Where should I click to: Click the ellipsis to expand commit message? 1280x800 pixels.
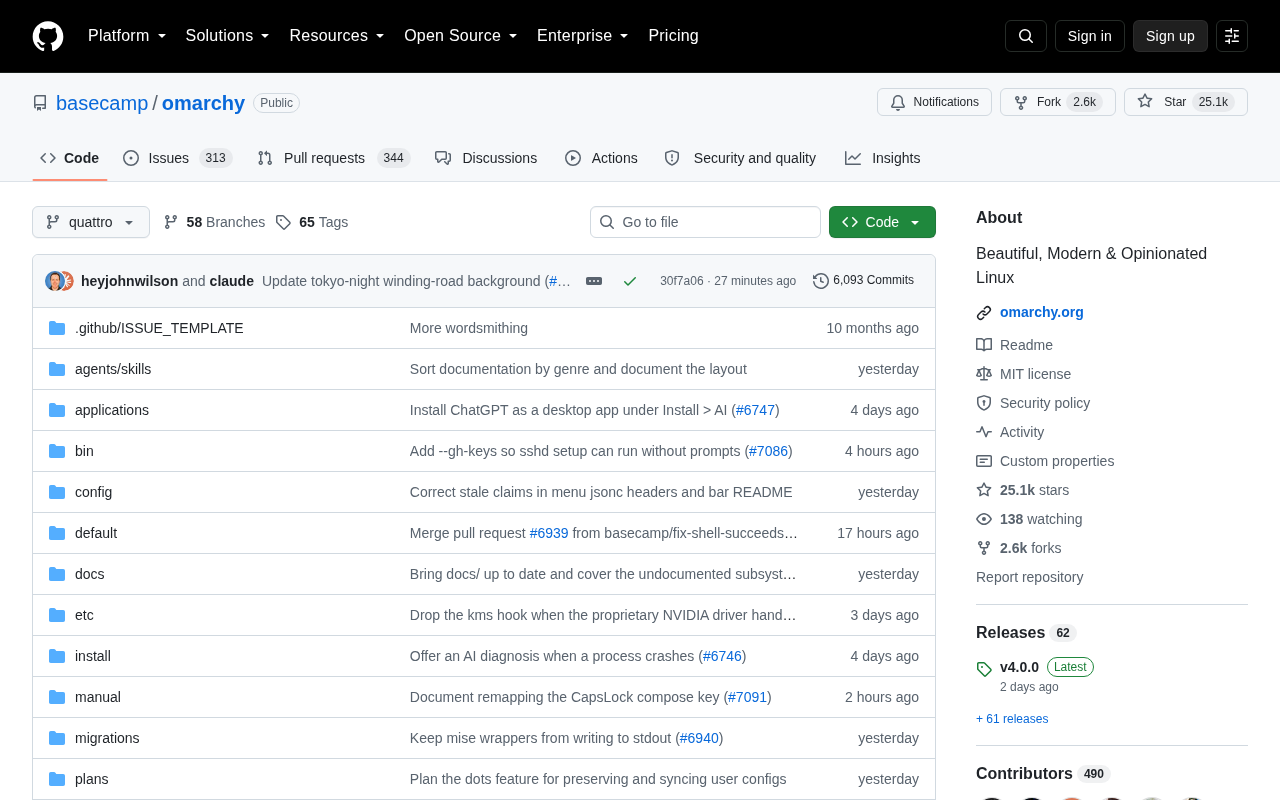point(594,281)
